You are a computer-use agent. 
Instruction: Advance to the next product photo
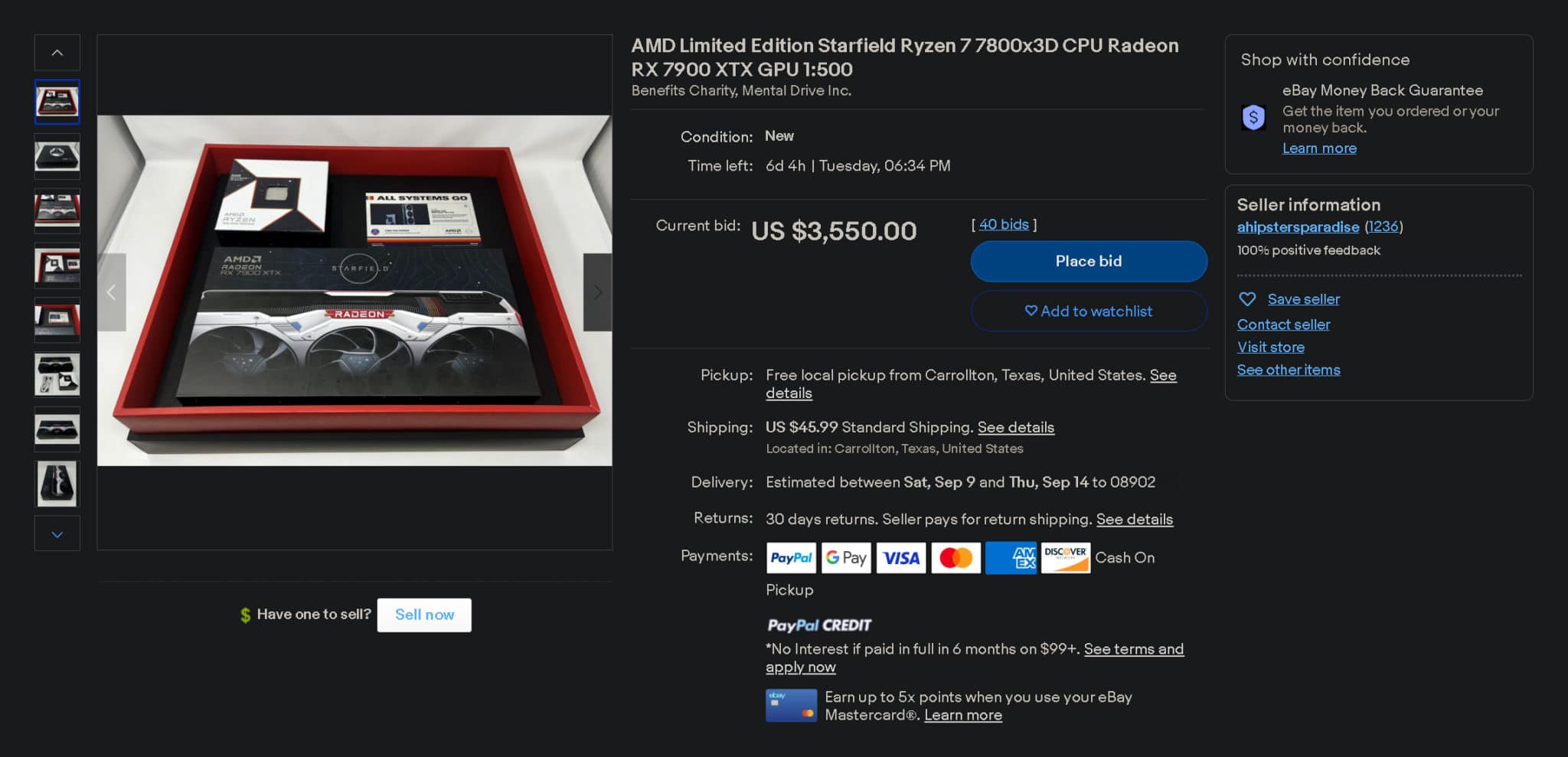[597, 292]
